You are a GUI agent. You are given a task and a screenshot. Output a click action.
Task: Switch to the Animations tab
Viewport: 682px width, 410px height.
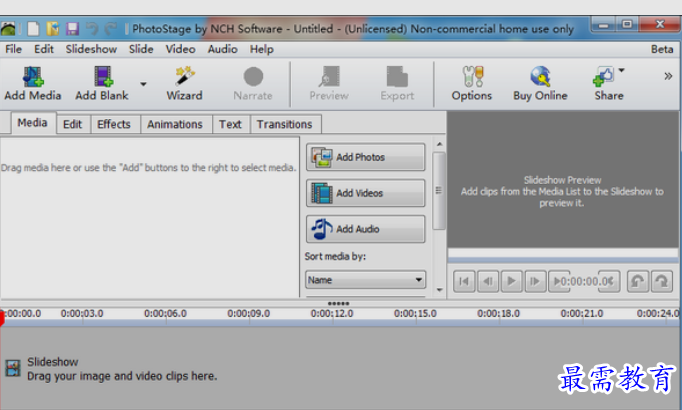point(175,124)
